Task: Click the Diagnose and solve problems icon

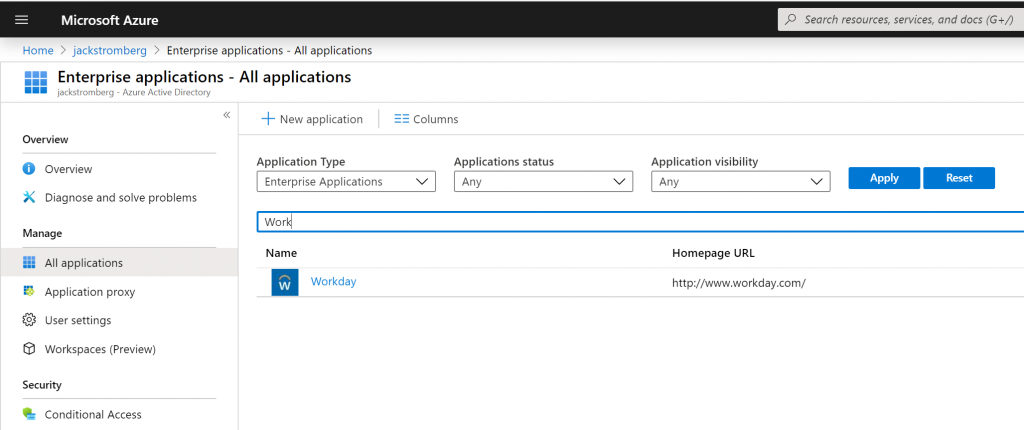Action: pyautogui.click(x=29, y=198)
